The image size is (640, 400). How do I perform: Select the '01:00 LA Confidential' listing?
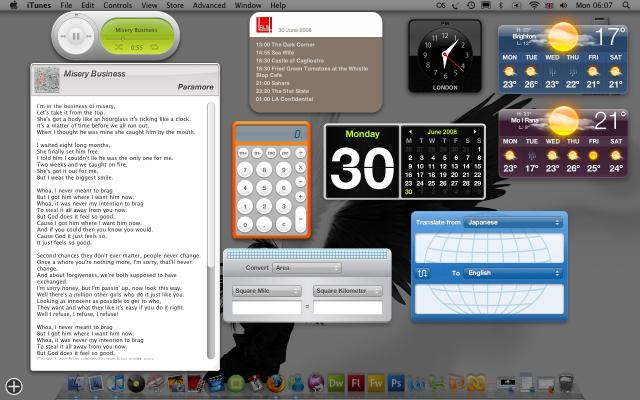284,99
